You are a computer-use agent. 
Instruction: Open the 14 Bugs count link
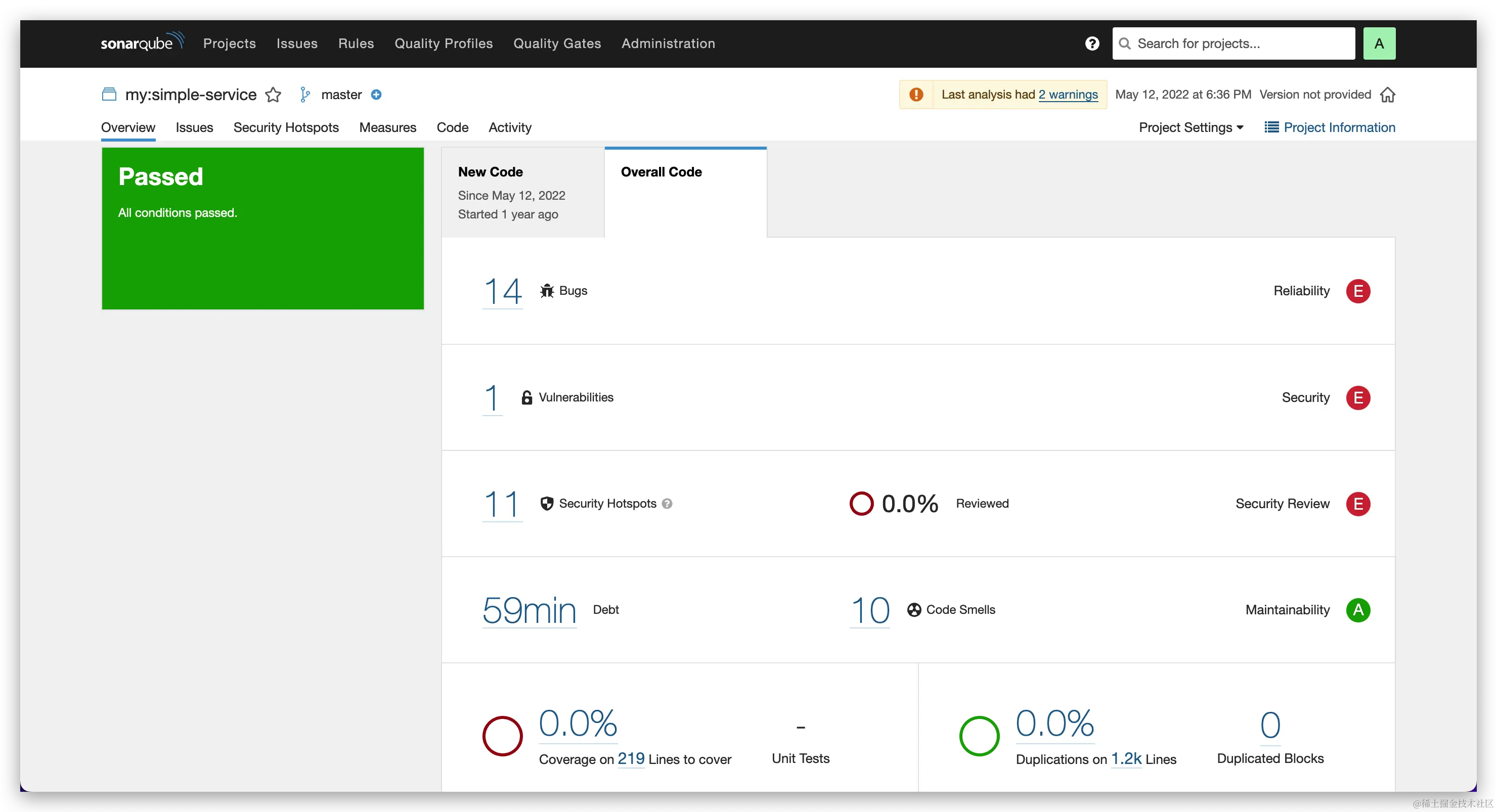503,291
